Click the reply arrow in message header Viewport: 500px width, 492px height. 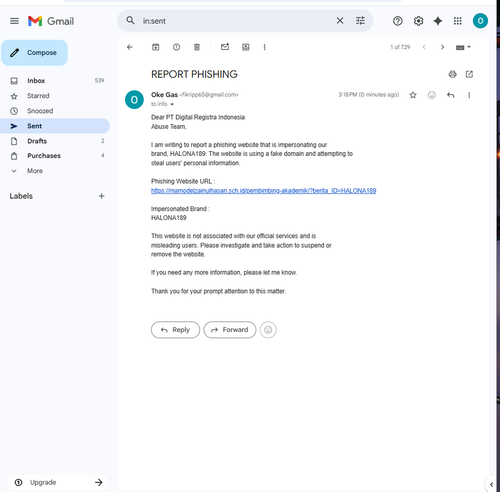click(x=450, y=95)
